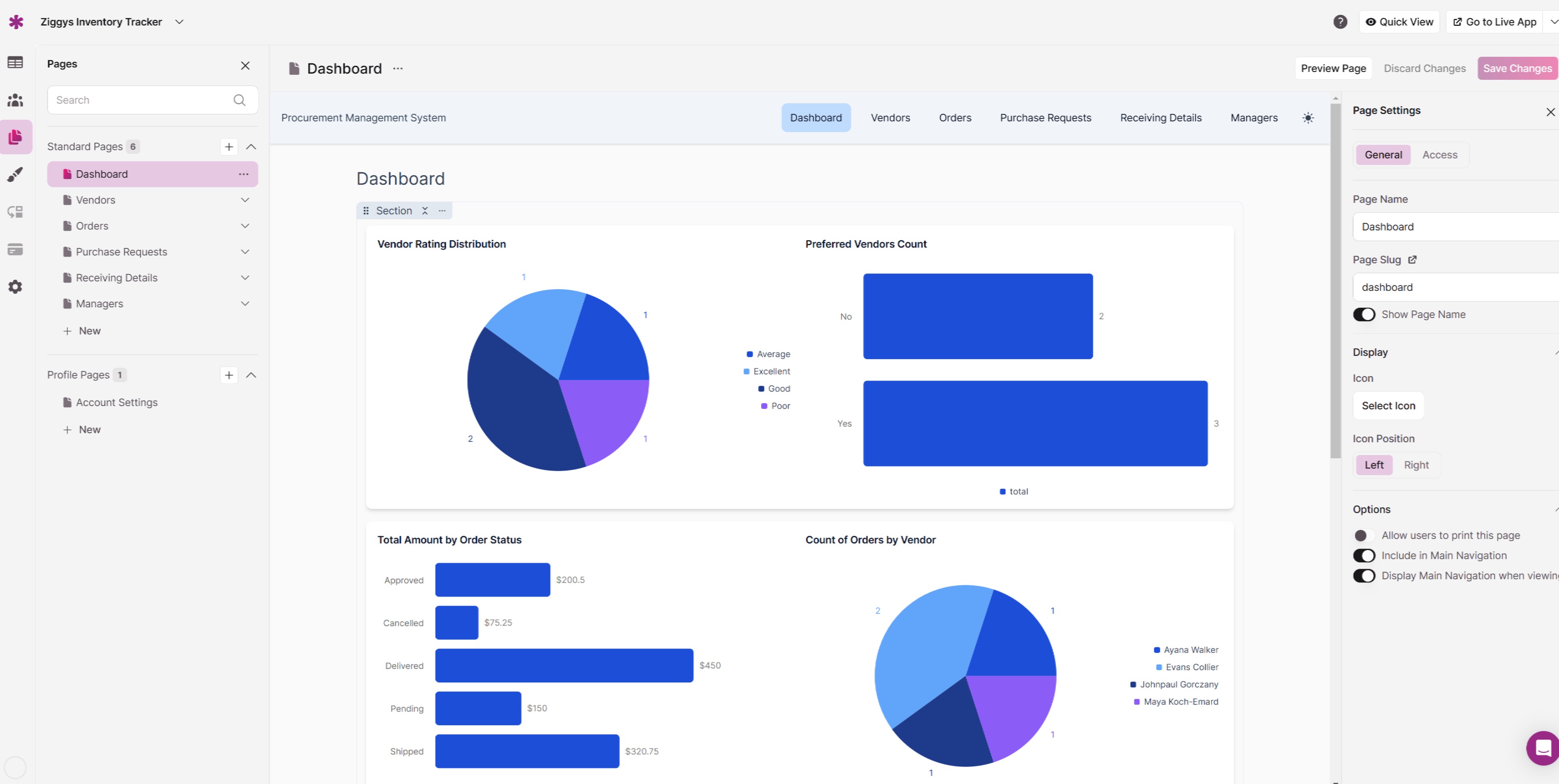Add a new standard page with plus icon
The image size is (1559, 784).
(229, 146)
